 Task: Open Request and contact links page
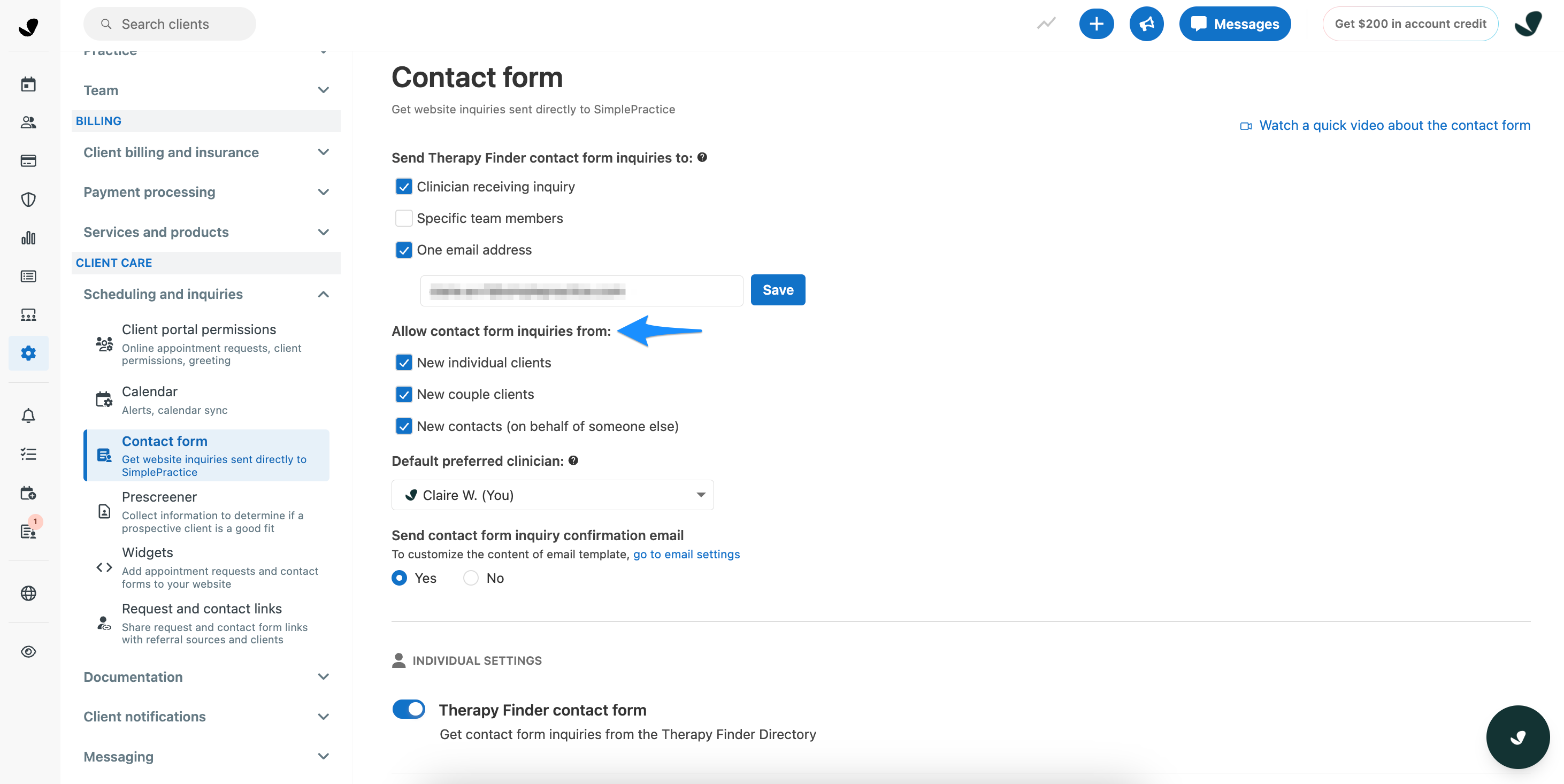(x=206, y=623)
